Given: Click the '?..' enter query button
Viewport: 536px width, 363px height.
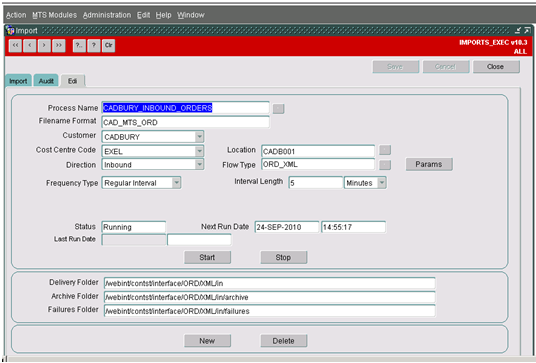Looking at the screenshot, I should click(79, 45).
